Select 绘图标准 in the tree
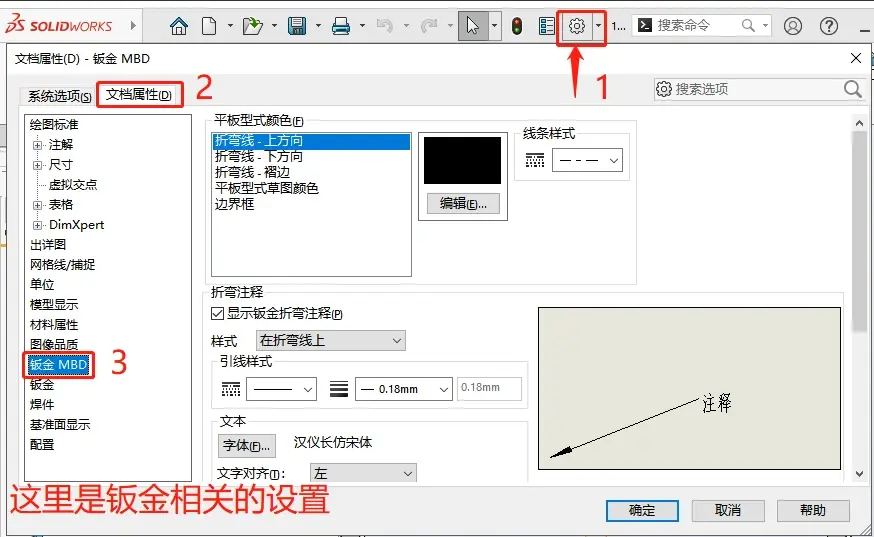 (54, 125)
